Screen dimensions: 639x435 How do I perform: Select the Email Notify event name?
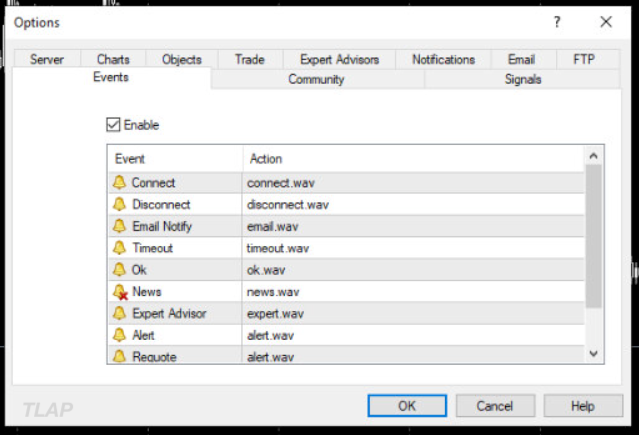click(162, 226)
